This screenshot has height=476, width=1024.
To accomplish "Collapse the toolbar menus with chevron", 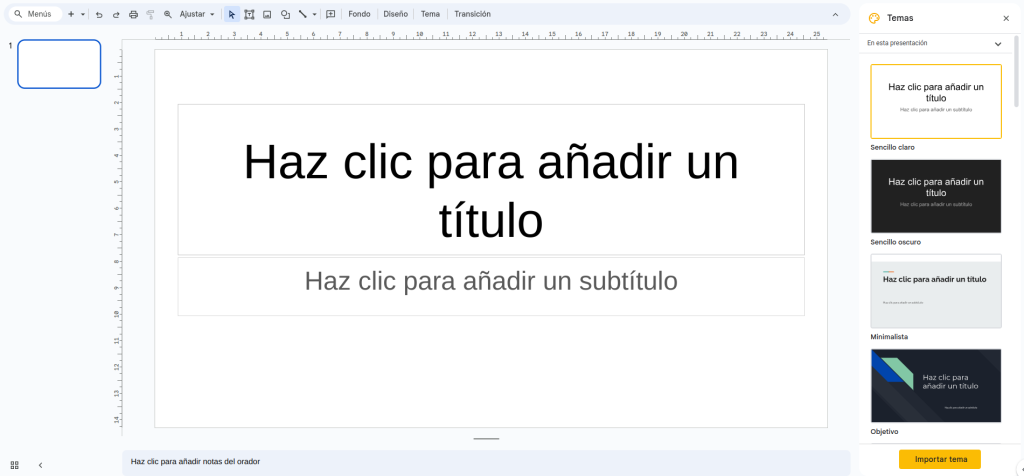I will coord(835,14).
